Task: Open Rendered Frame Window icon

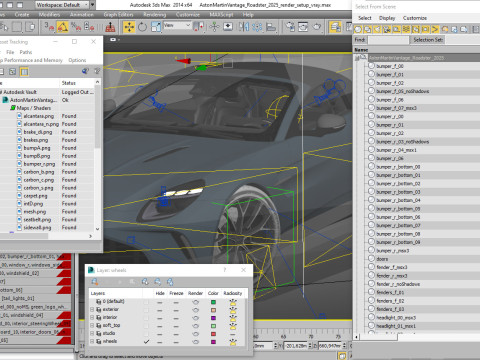Action: [303, 27]
